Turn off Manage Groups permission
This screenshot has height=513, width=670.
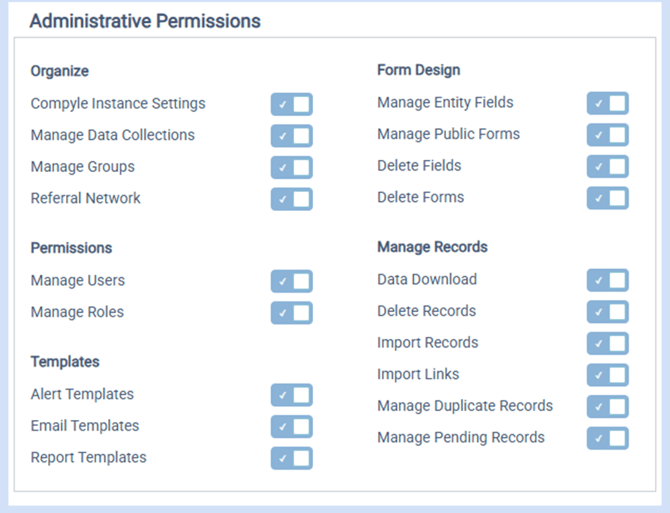click(291, 167)
